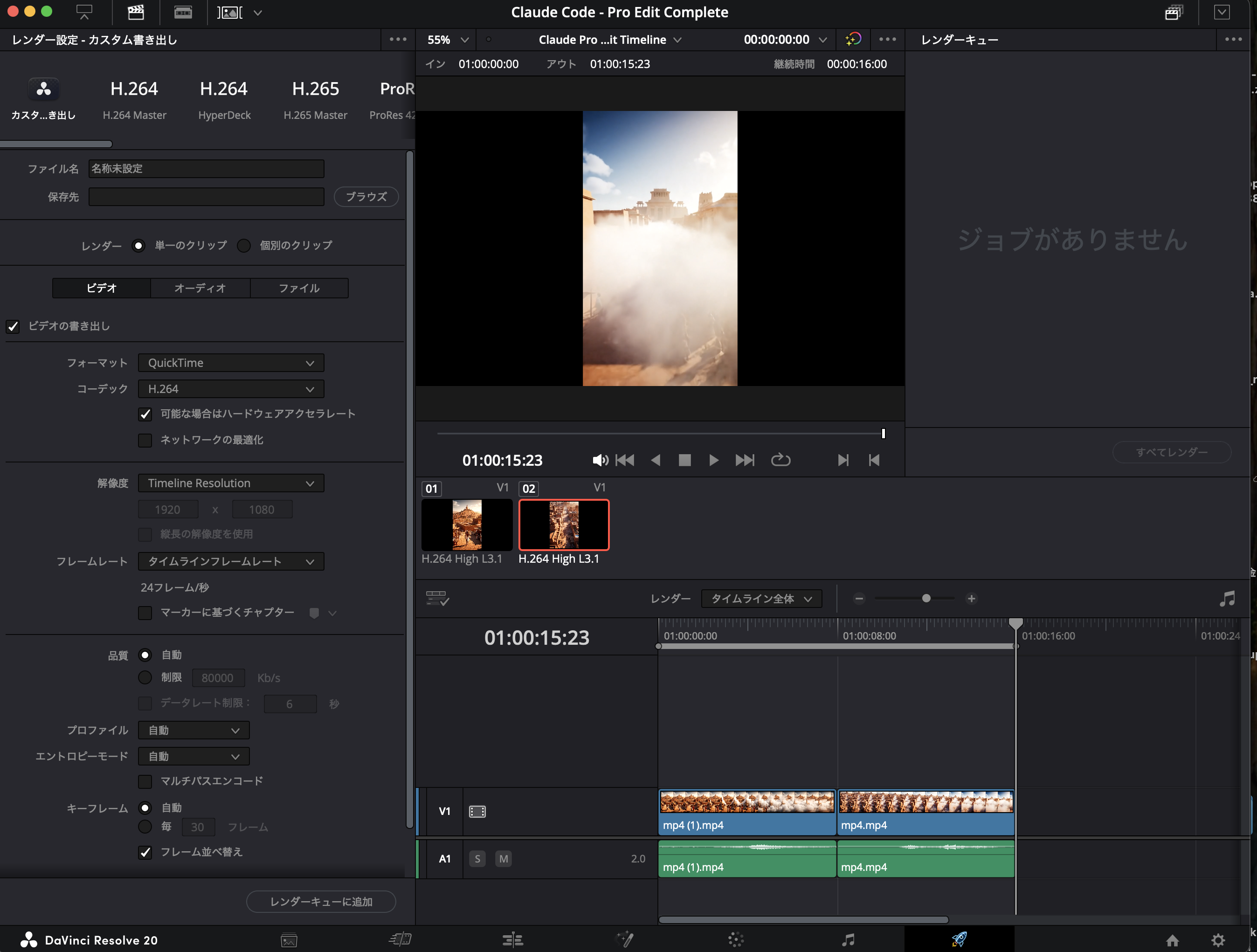Switch to the オーディオ tab

point(200,288)
